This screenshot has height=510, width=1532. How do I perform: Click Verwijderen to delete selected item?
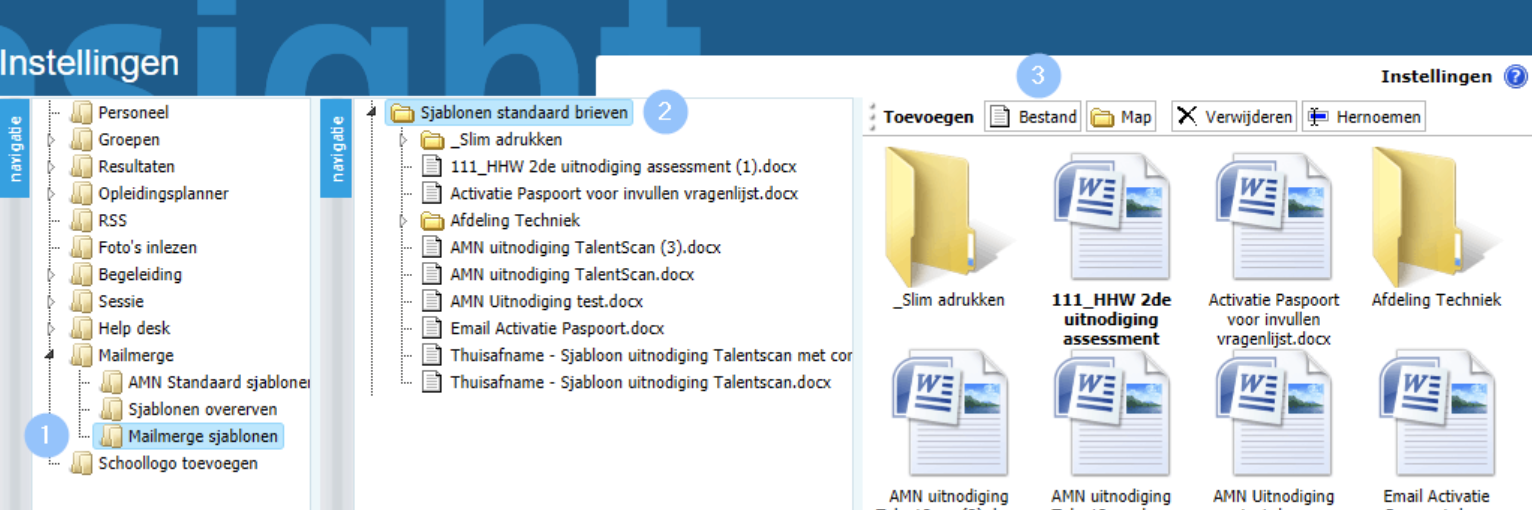pyautogui.click(x=1235, y=117)
